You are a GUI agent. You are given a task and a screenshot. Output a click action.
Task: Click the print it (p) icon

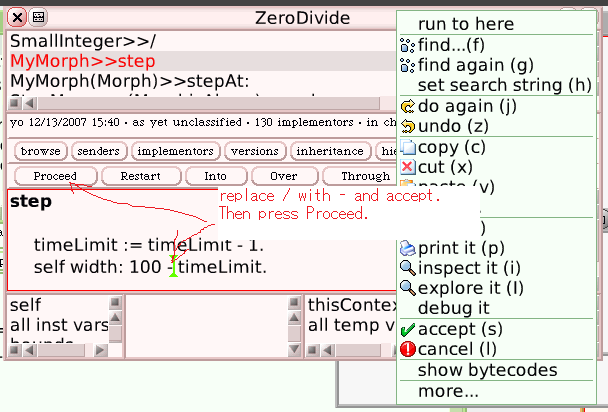click(x=407, y=248)
